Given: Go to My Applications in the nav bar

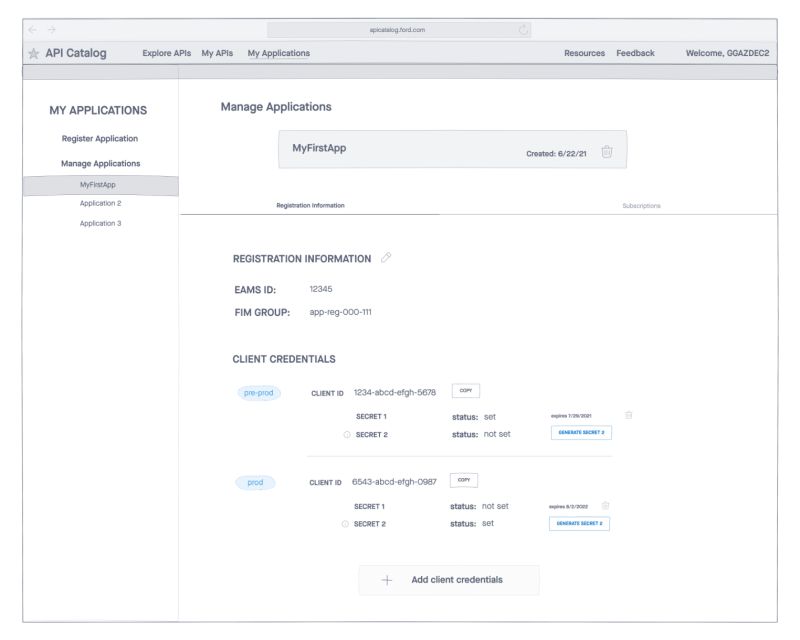Looking at the screenshot, I should pos(279,53).
